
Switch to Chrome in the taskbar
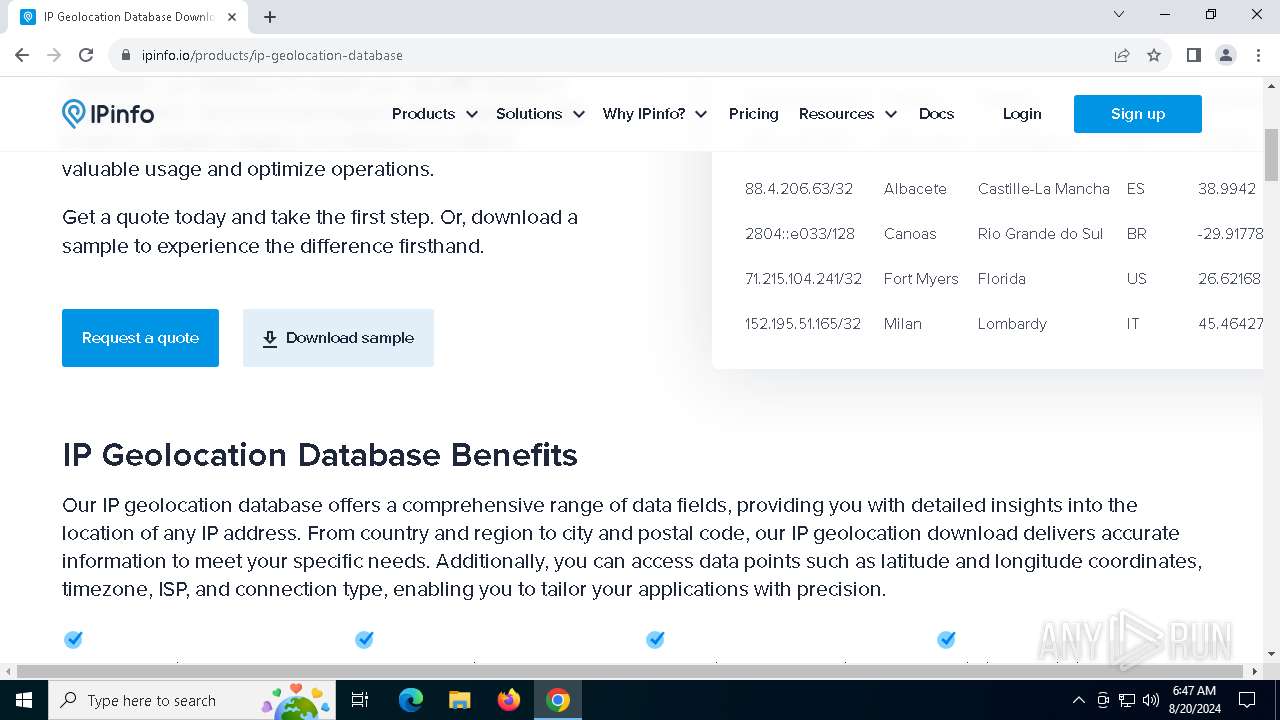(x=558, y=700)
